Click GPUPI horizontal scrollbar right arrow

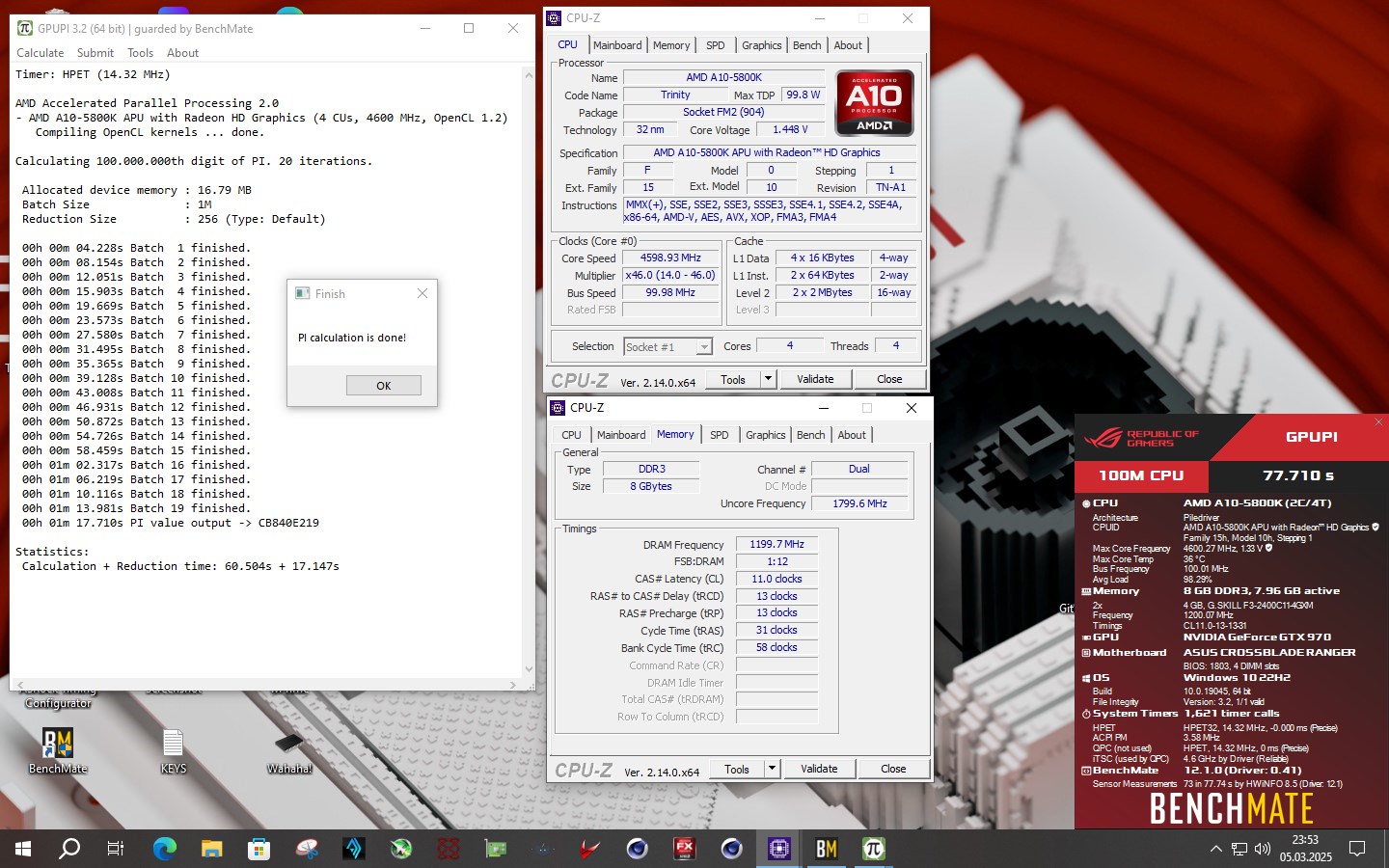(x=514, y=685)
